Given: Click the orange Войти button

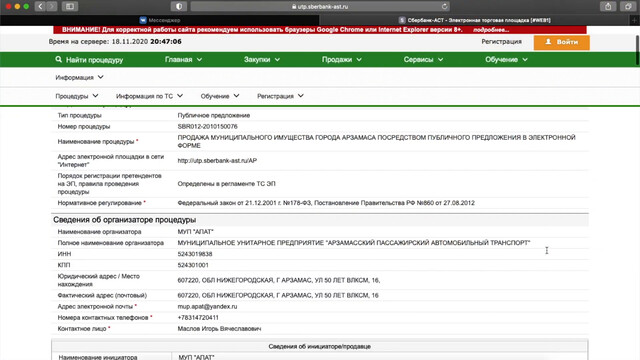Looking at the screenshot, I should click(561, 42).
